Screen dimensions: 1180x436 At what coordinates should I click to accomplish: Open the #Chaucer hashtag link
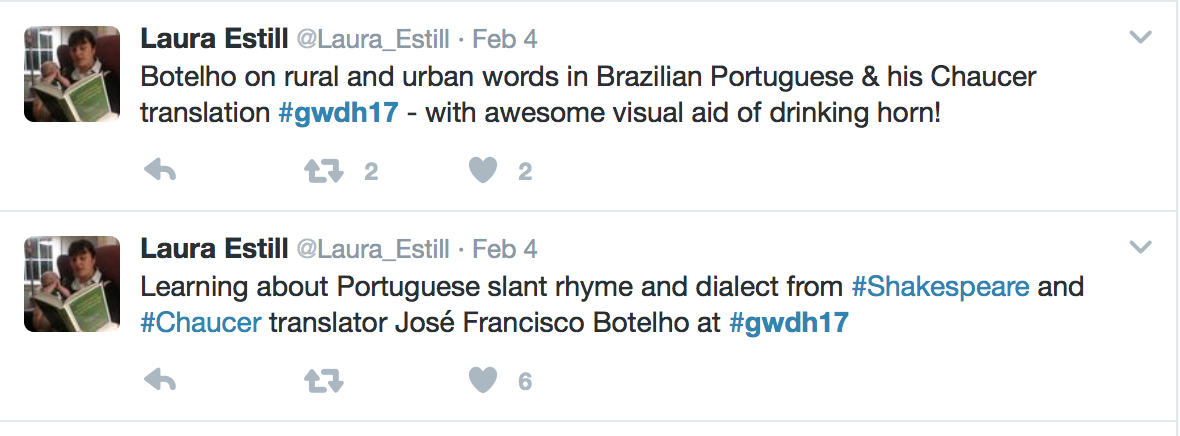point(201,322)
